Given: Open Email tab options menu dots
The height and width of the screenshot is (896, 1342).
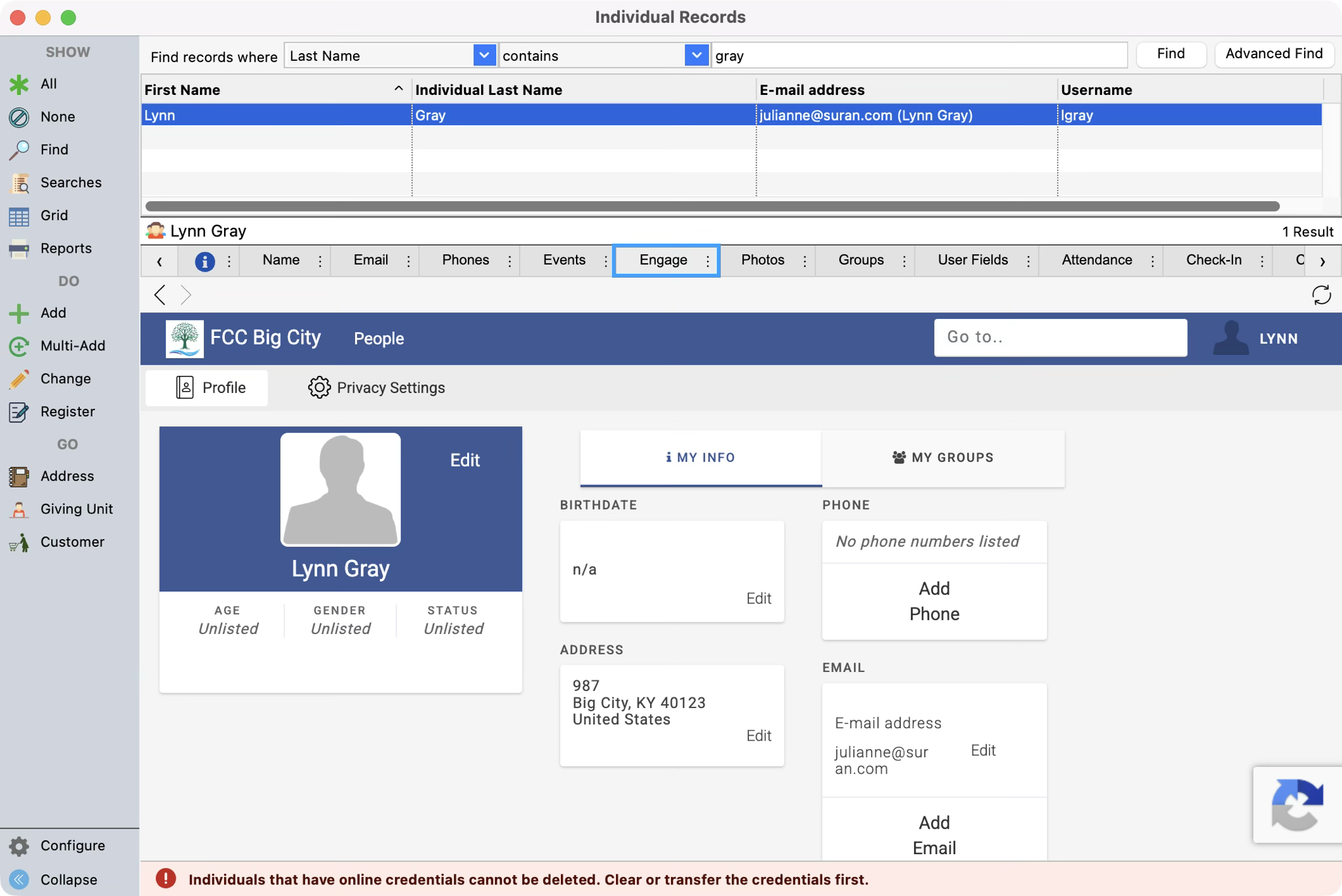Looking at the screenshot, I should coord(408,261).
